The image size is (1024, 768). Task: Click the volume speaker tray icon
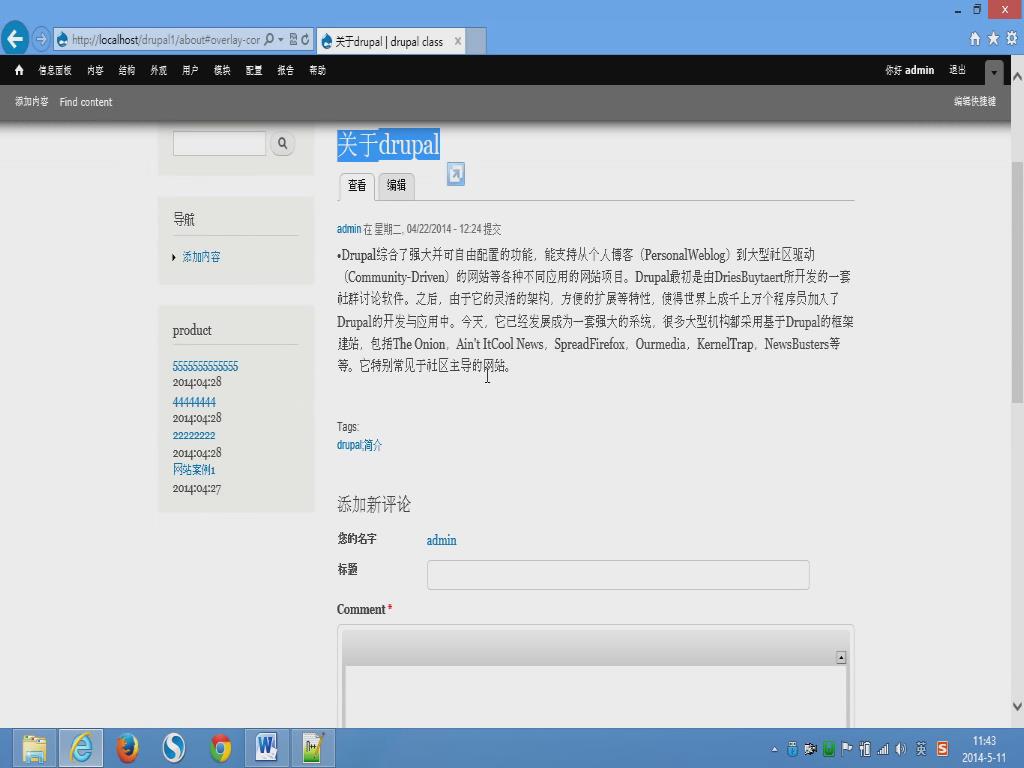(901, 749)
